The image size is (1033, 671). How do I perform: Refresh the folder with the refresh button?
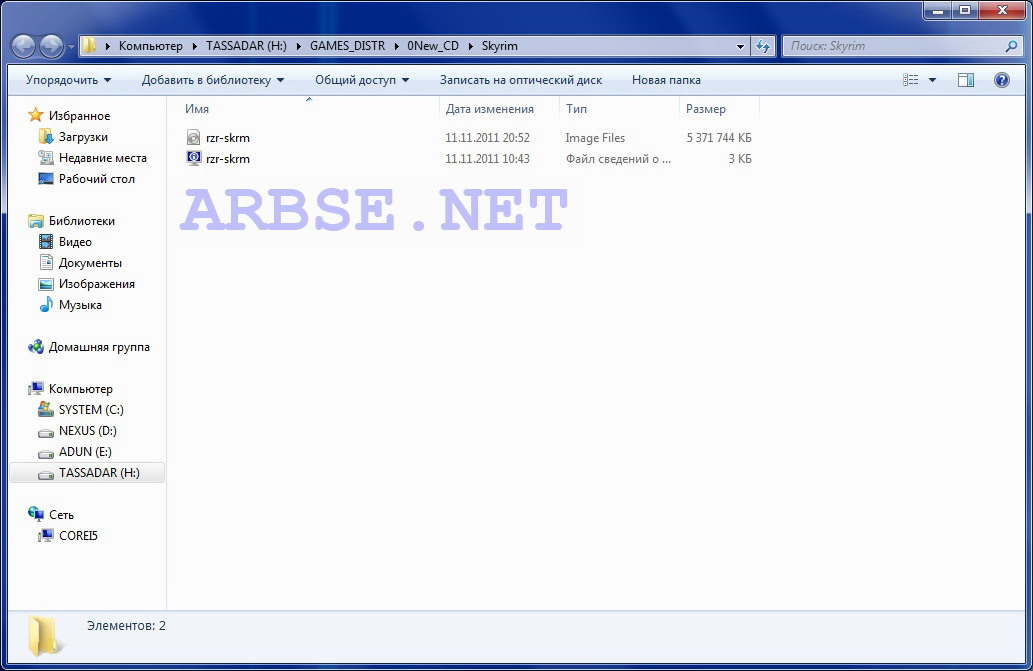763,46
